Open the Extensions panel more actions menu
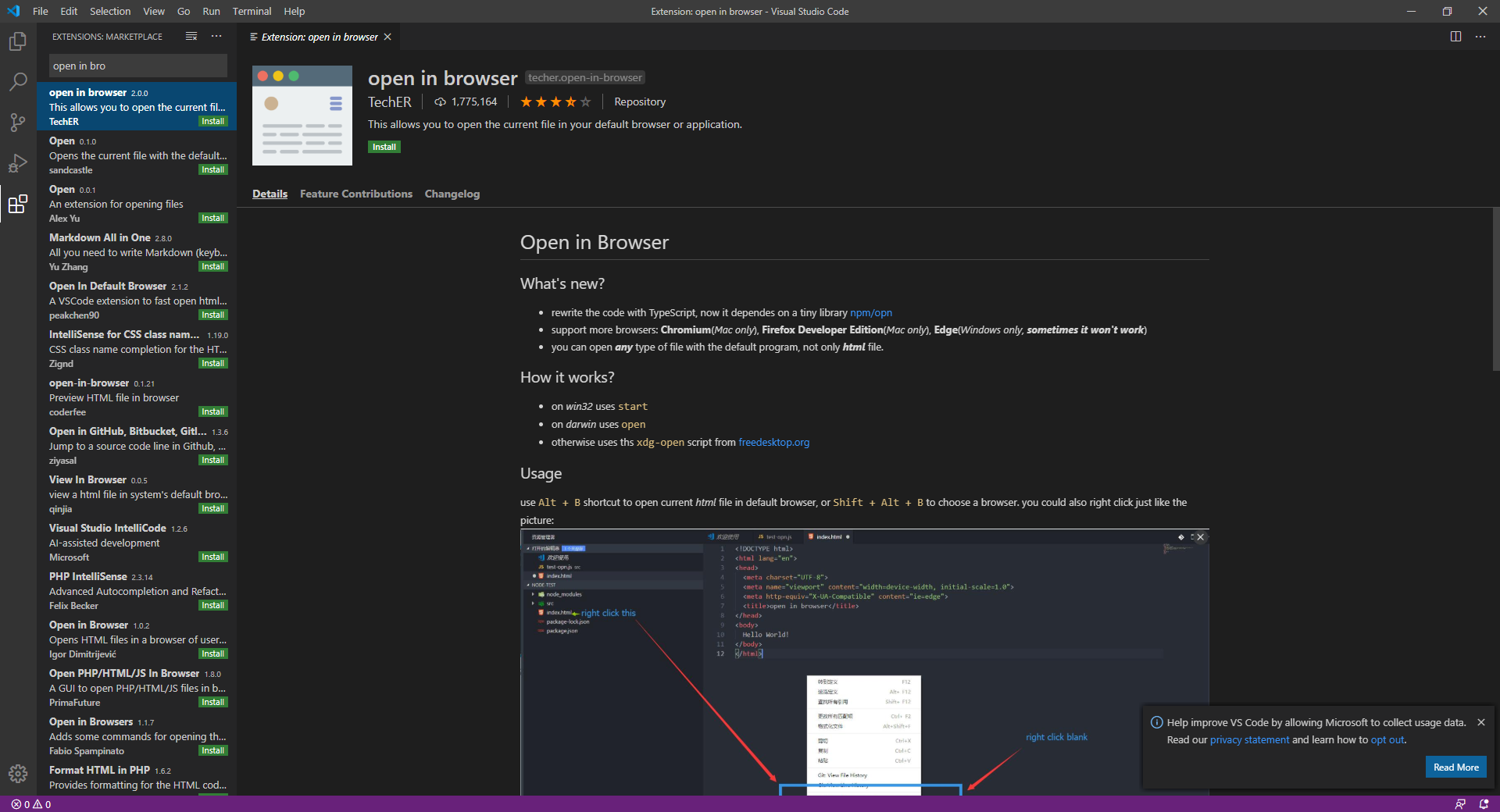The width and height of the screenshot is (1500, 812). [216, 37]
